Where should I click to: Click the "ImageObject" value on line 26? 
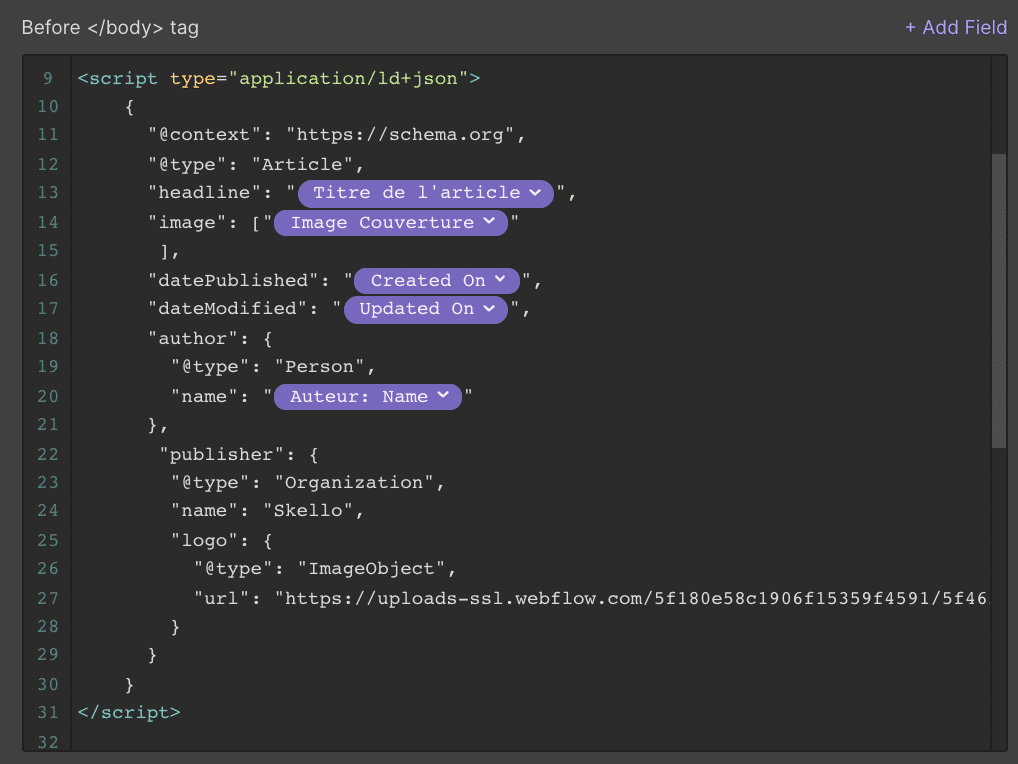371,569
